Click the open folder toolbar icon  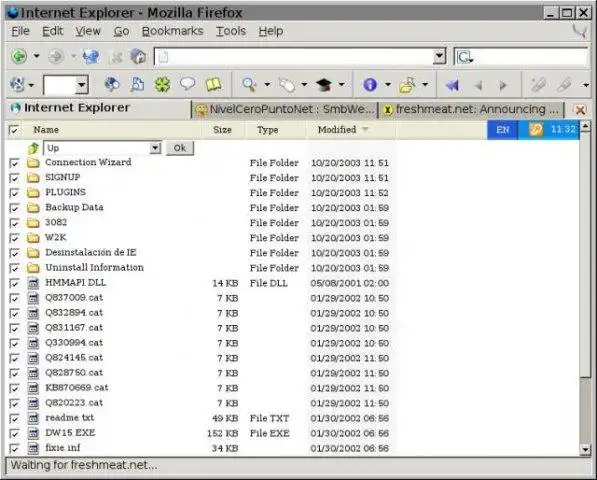pyautogui.click(x=407, y=85)
